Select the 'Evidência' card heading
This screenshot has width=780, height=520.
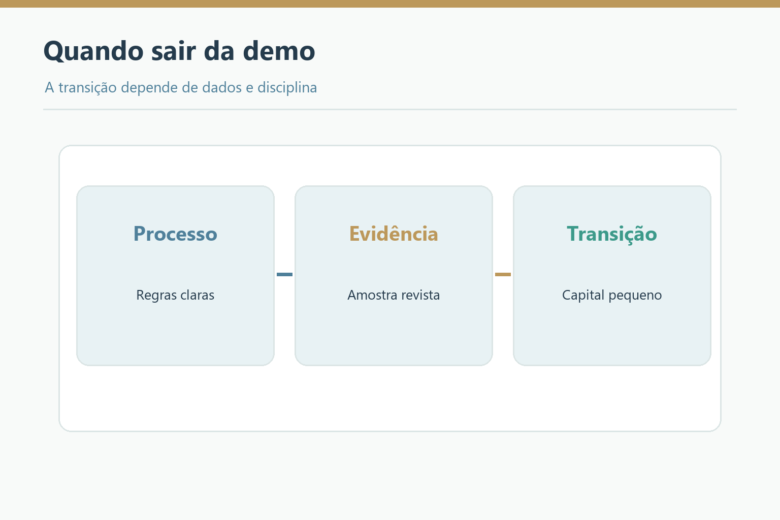point(393,234)
